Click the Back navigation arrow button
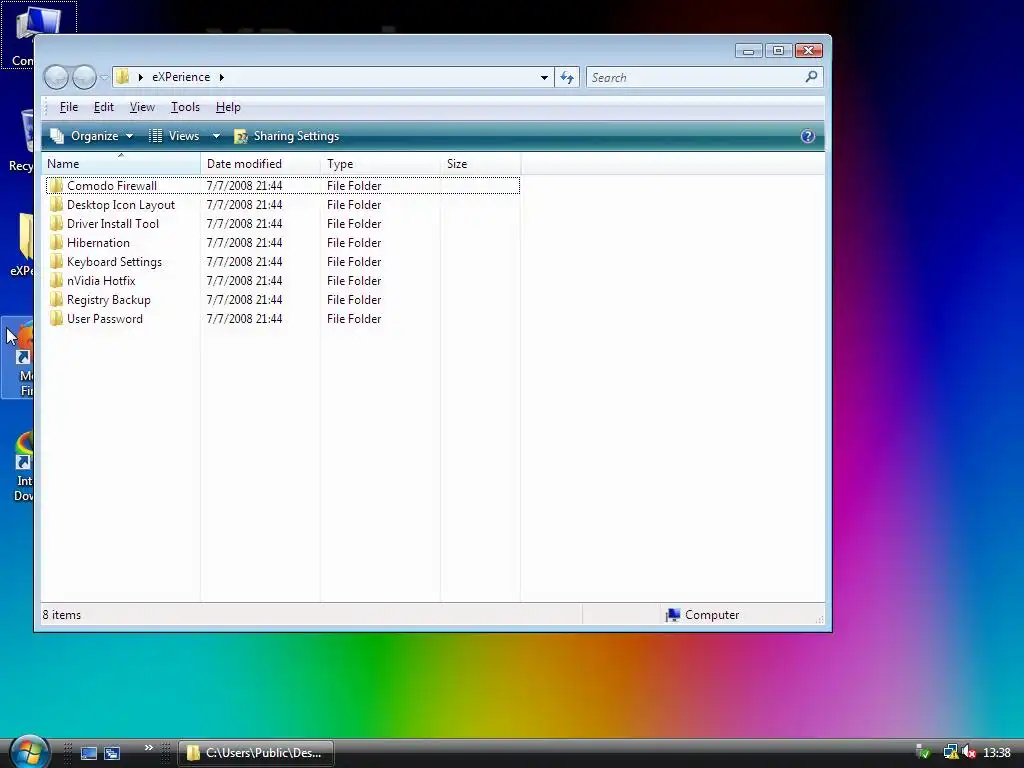 (56, 77)
